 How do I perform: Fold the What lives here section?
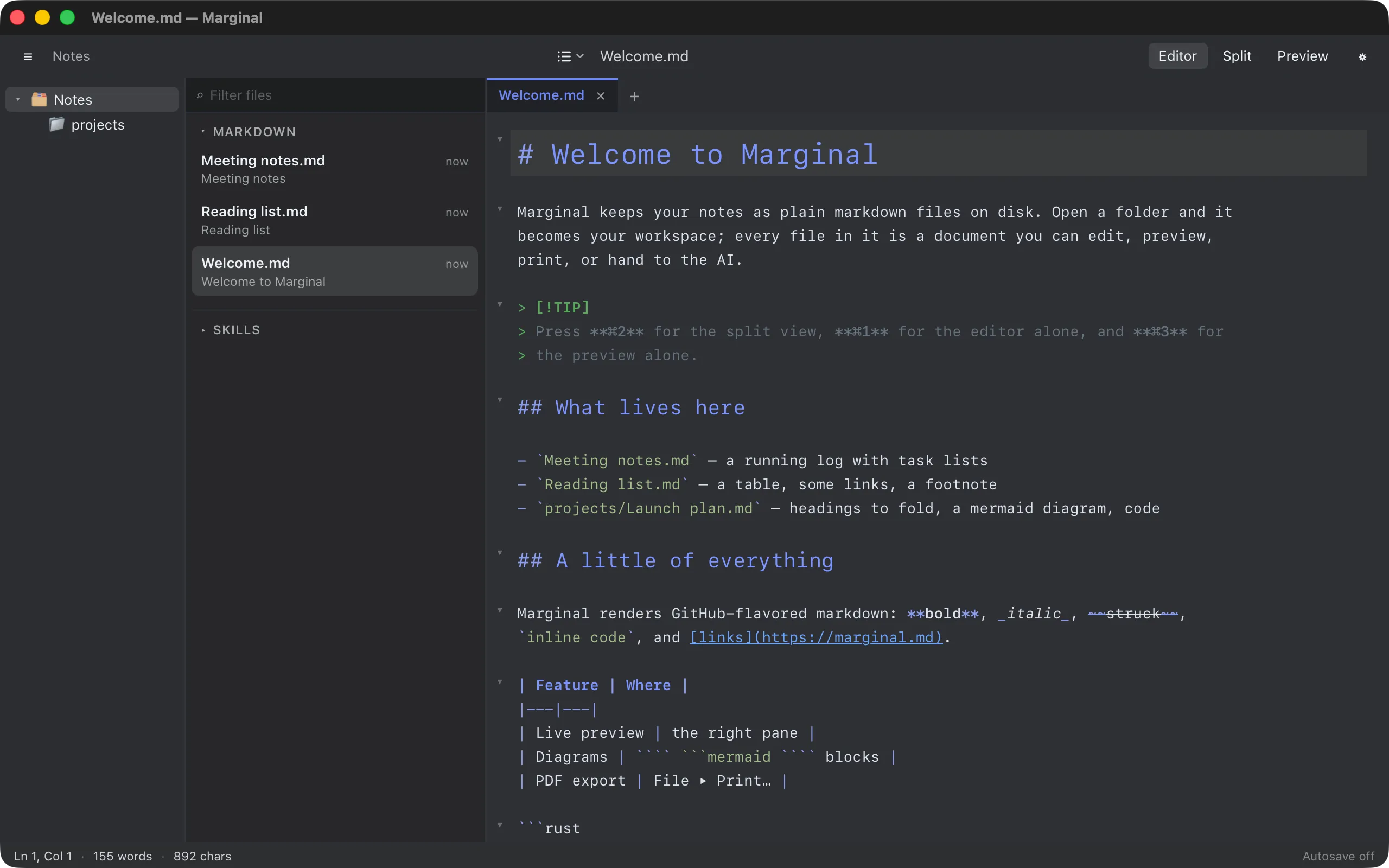coord(499,400)
